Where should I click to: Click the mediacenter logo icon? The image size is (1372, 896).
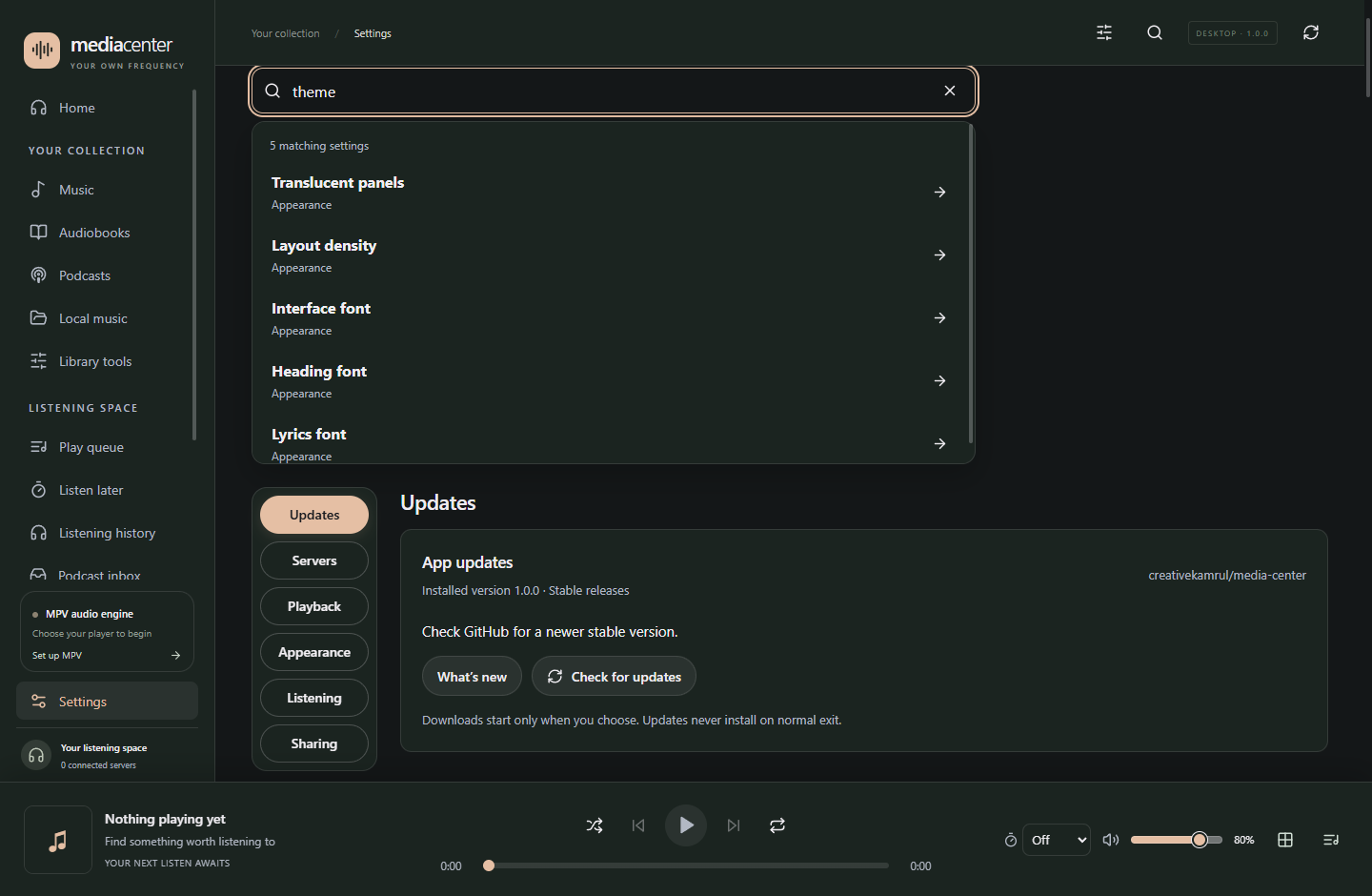click(42, 51)
